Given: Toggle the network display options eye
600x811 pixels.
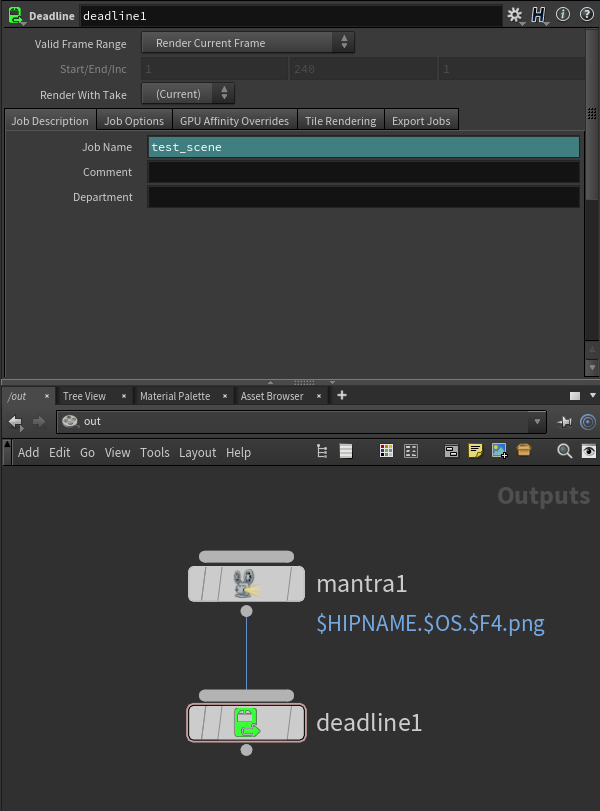Looking at the screenshot, I should tap(589, 452).
